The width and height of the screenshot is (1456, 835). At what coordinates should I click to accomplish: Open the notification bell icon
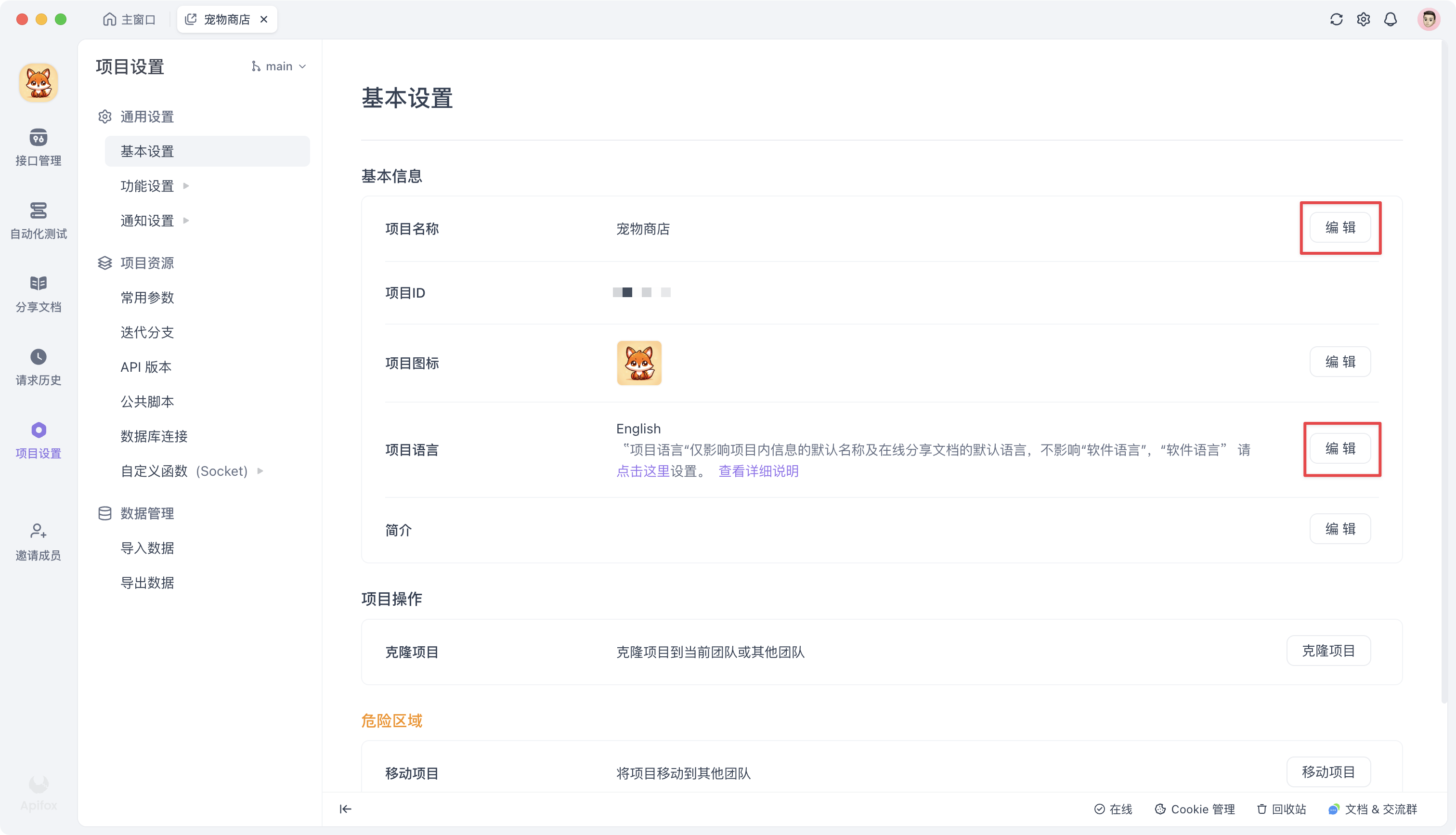[x=1391, y=19]
